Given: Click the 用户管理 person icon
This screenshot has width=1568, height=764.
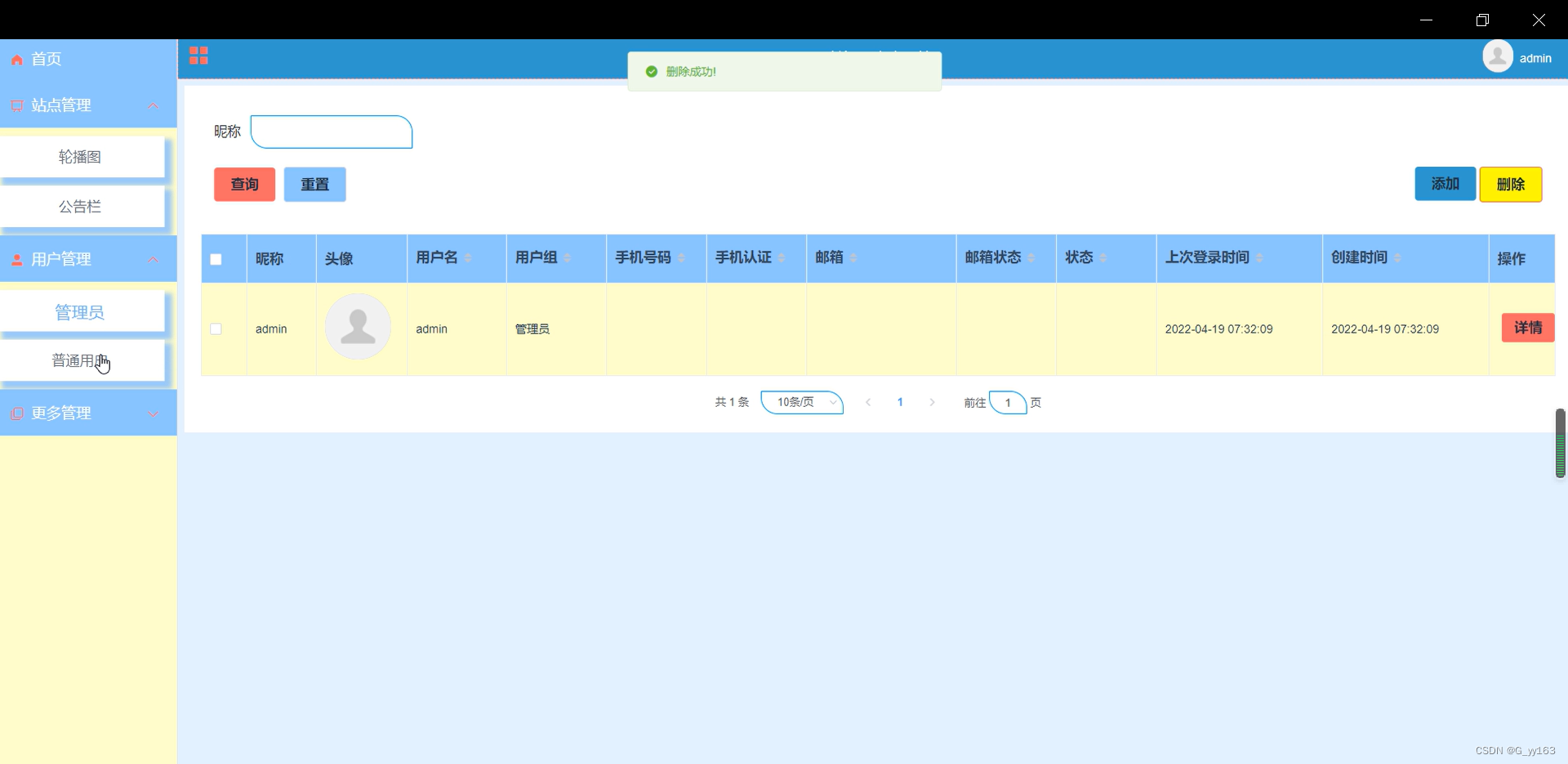Looking at the screenshot, I should click(x=16, y=260).
